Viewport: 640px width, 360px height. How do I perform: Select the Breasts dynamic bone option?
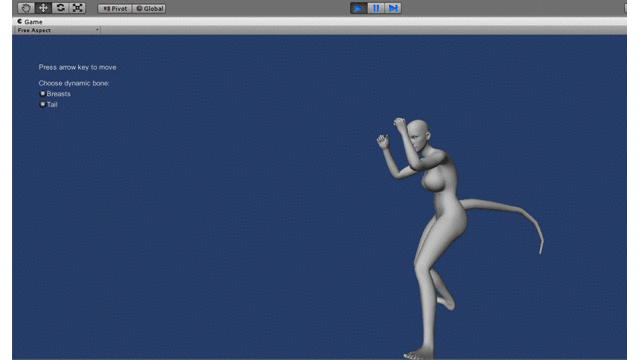55,94
